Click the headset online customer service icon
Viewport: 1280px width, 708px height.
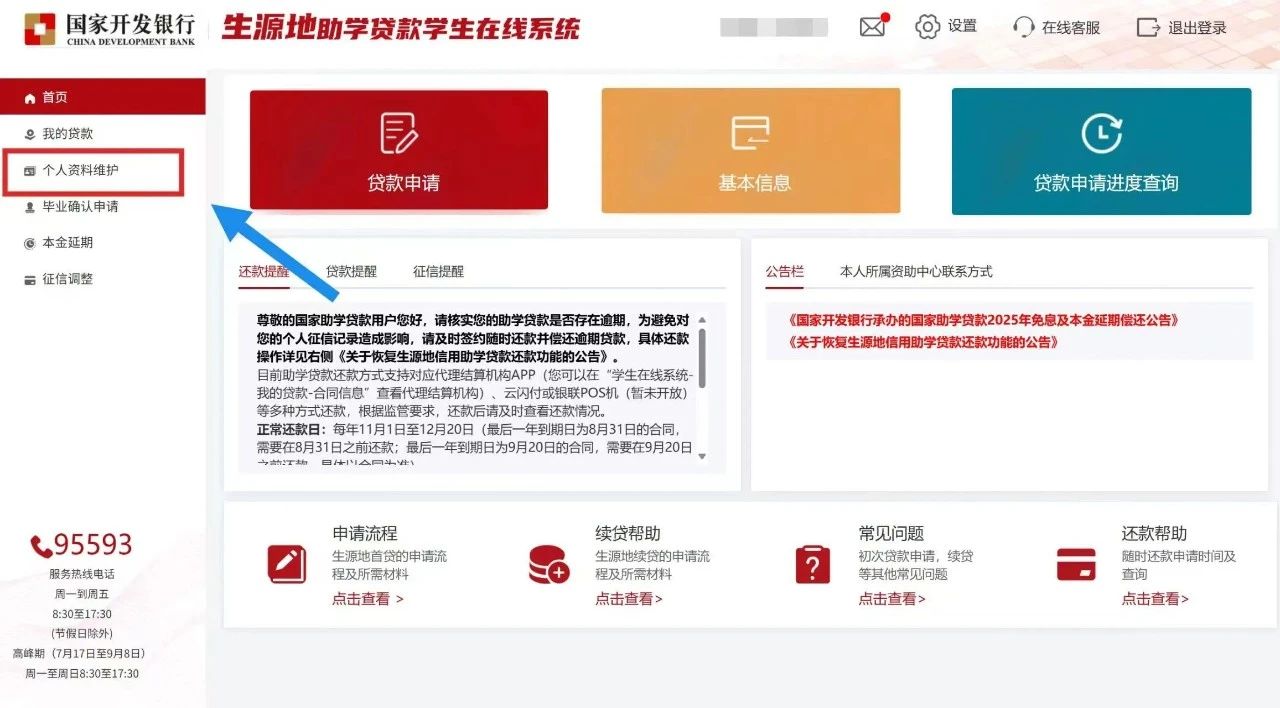pyautogui.click(x=1023, y=27)
